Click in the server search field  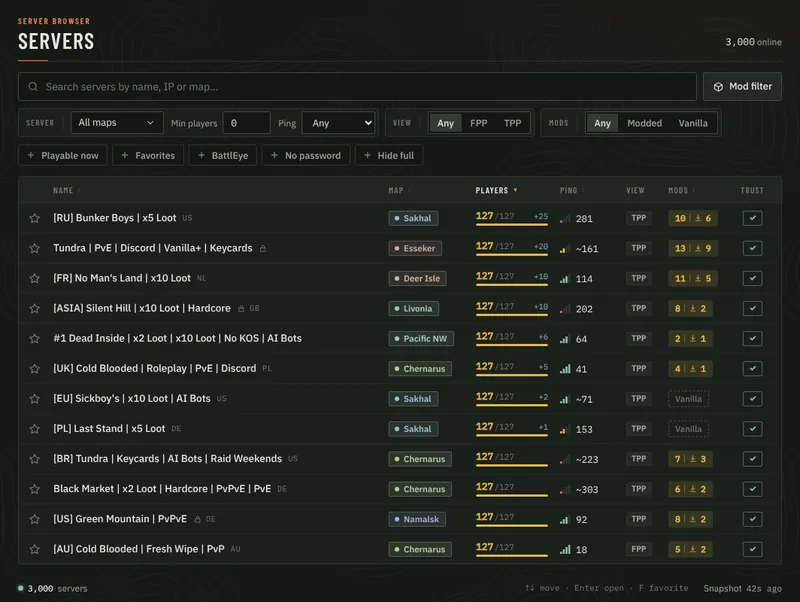[x=357, y=87]
